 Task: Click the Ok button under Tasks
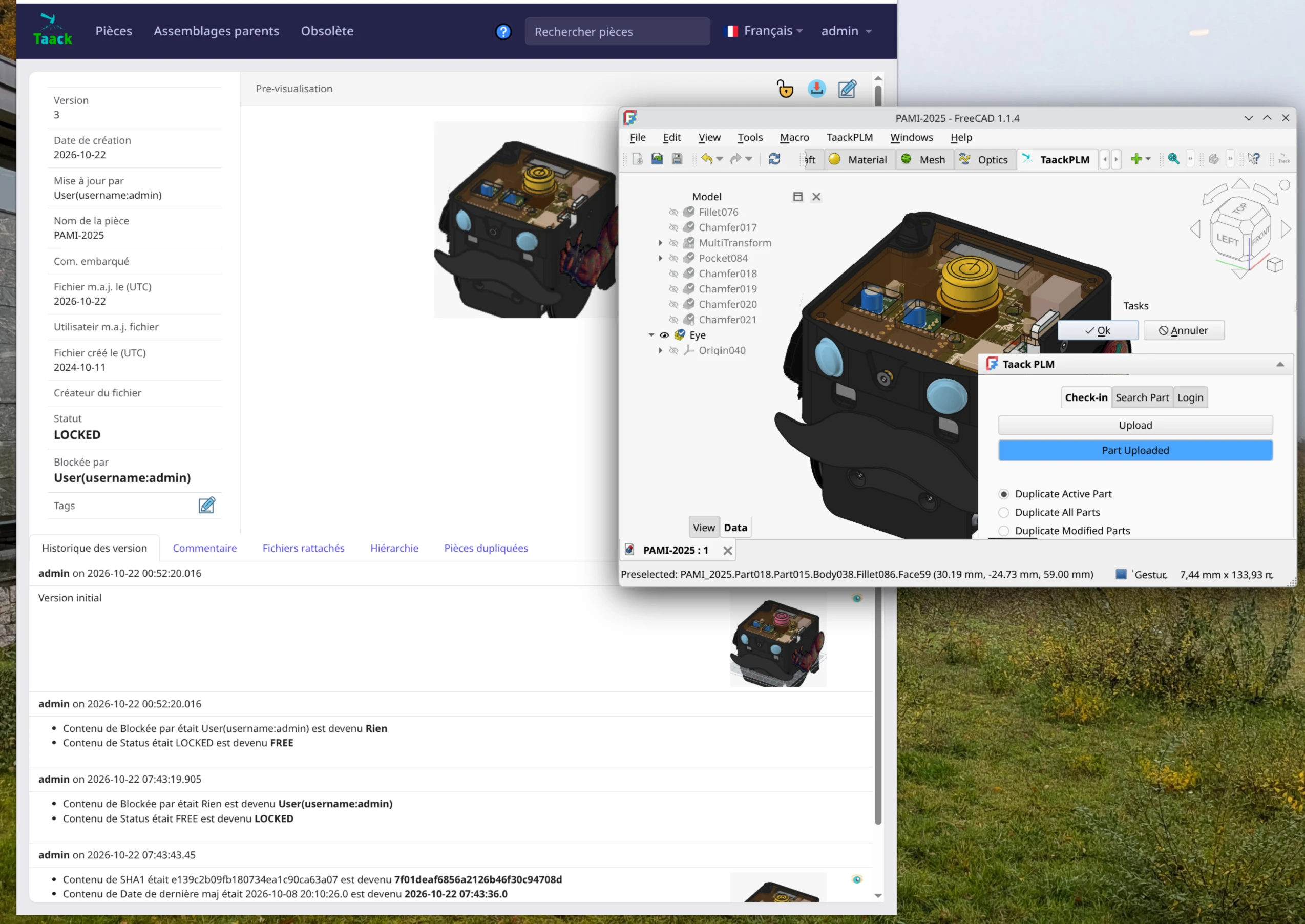(x=1098, y=330)
